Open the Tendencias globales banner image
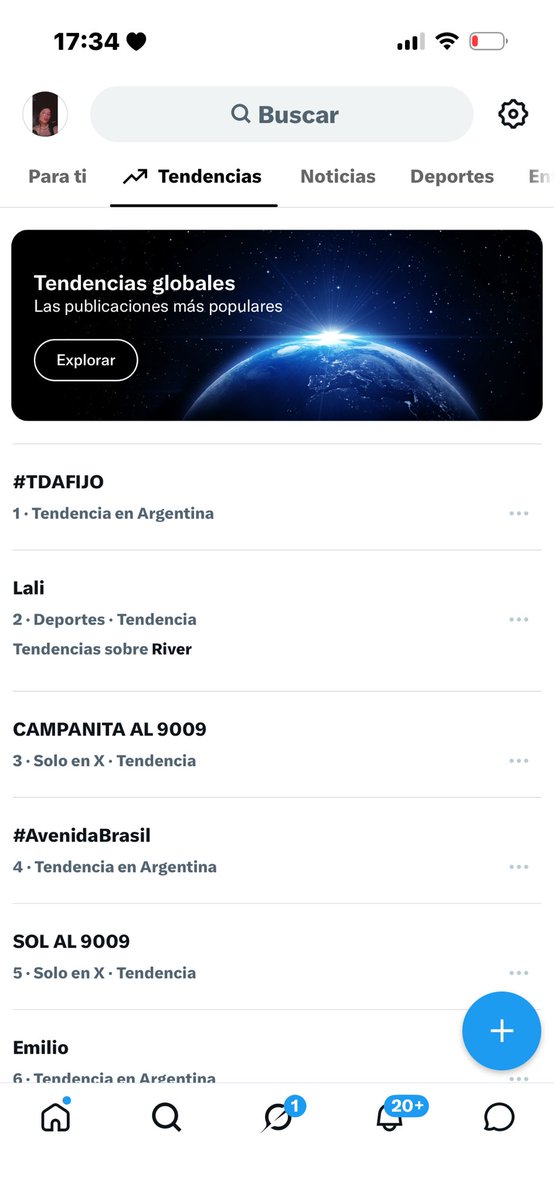The image size is (554, 1200). click(x=277, y=325)
